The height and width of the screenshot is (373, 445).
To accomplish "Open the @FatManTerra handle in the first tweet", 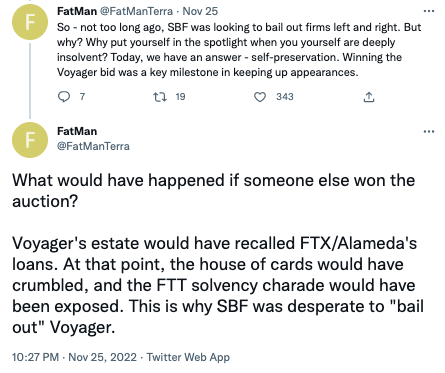I will tap(136, 11).
